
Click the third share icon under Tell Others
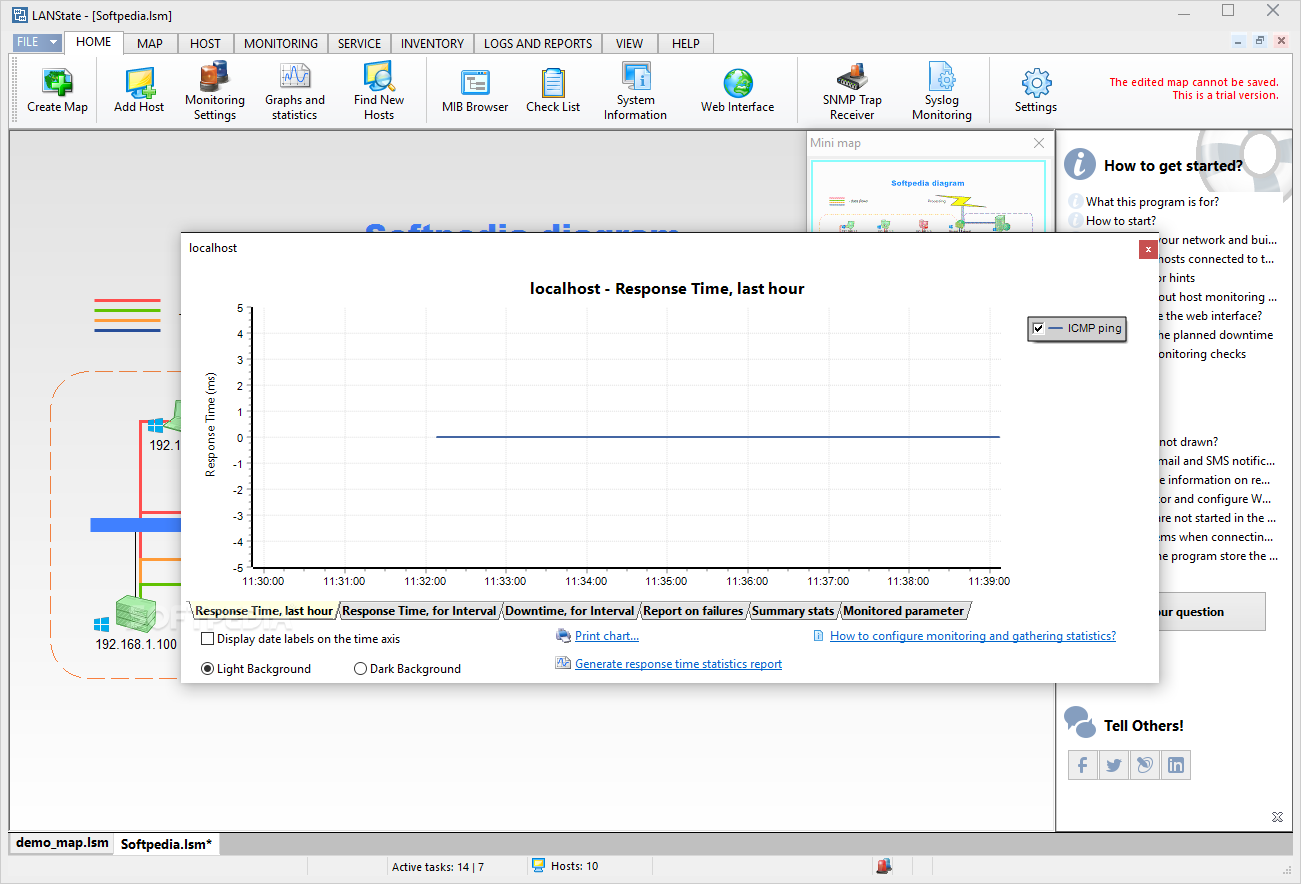[x=1145, y=765]
